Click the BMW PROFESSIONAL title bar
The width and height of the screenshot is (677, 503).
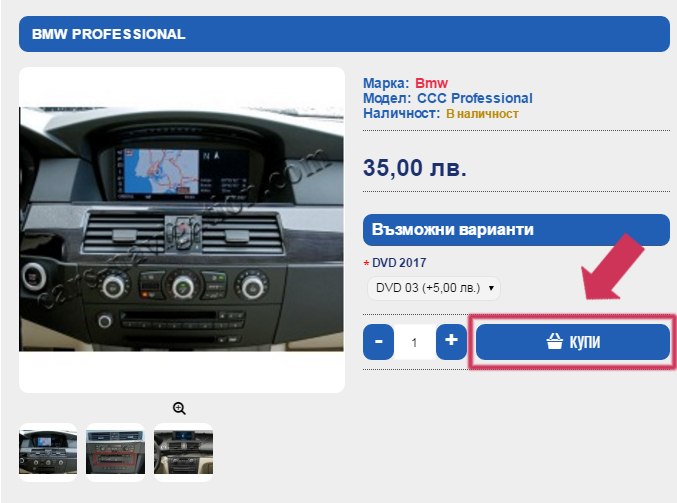point(344,34)
